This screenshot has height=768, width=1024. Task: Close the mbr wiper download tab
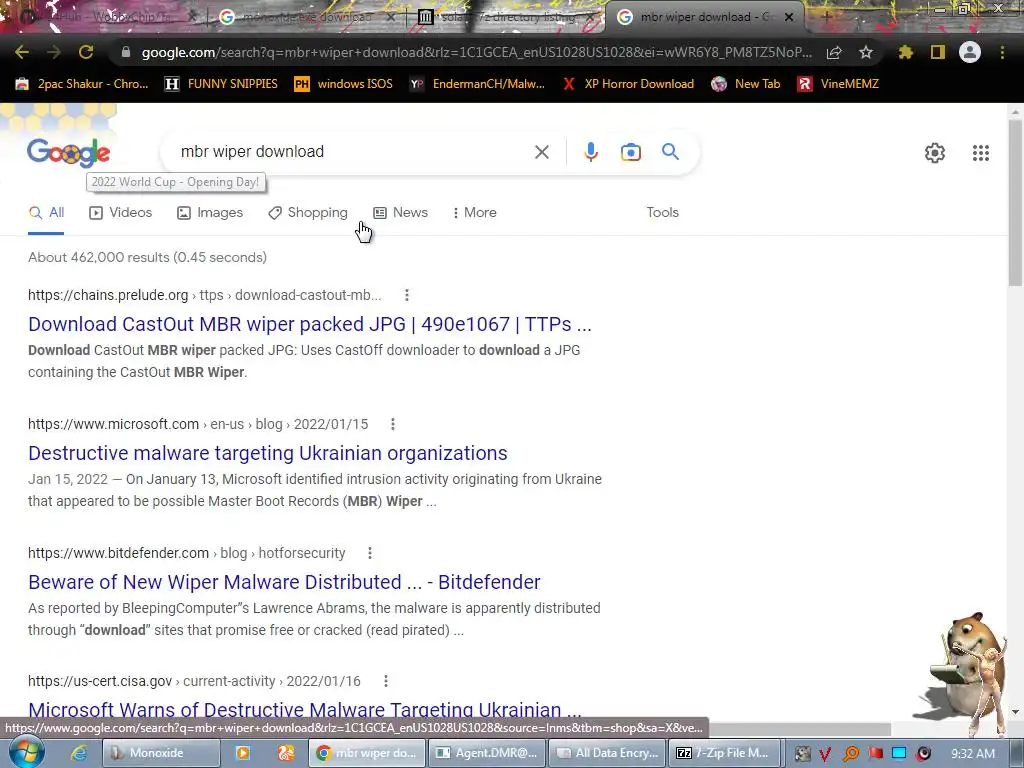tap(789, 17)
